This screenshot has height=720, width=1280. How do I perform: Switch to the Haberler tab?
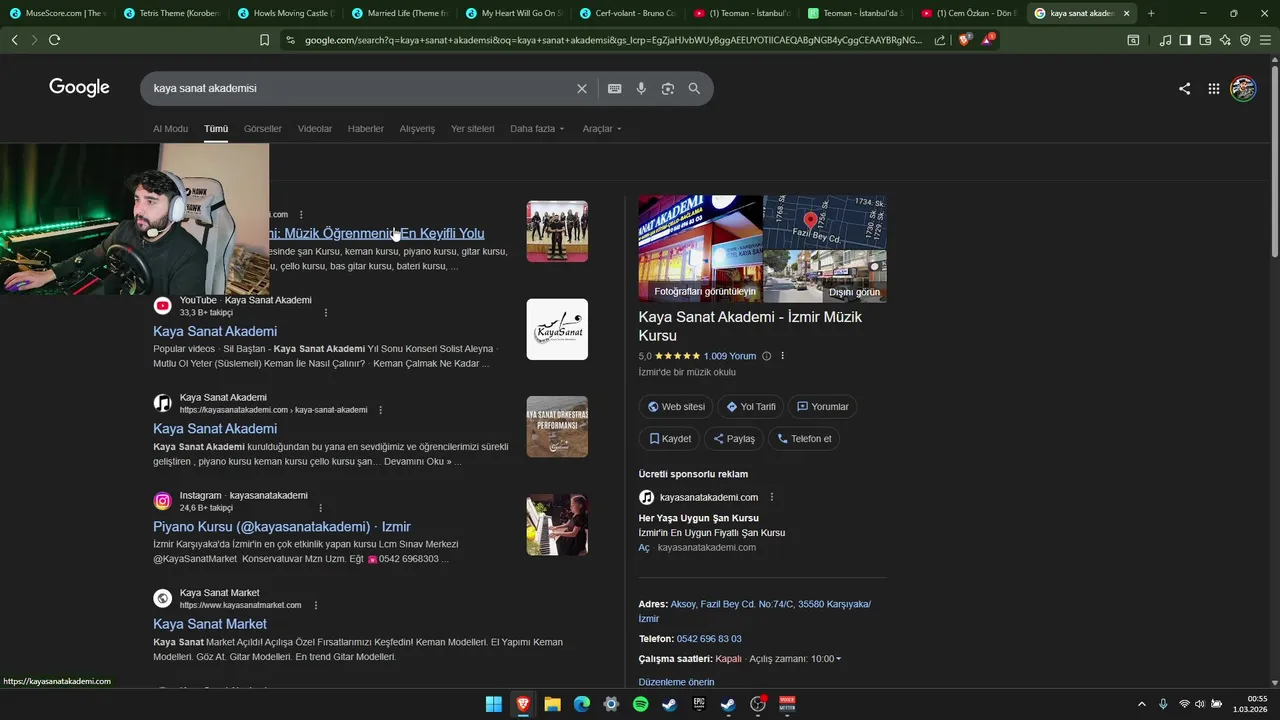click(366, 129)
